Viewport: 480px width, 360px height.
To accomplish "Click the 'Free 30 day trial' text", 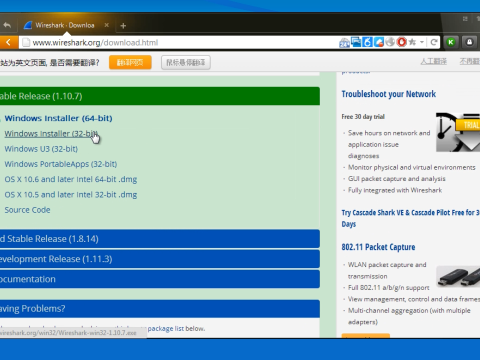I will point(363,117).
